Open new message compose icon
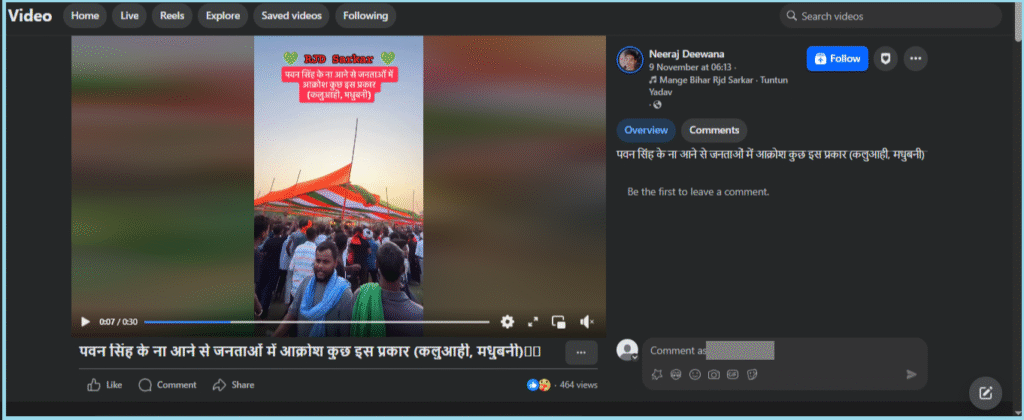The image size is (1024, 420). point(985,393)
